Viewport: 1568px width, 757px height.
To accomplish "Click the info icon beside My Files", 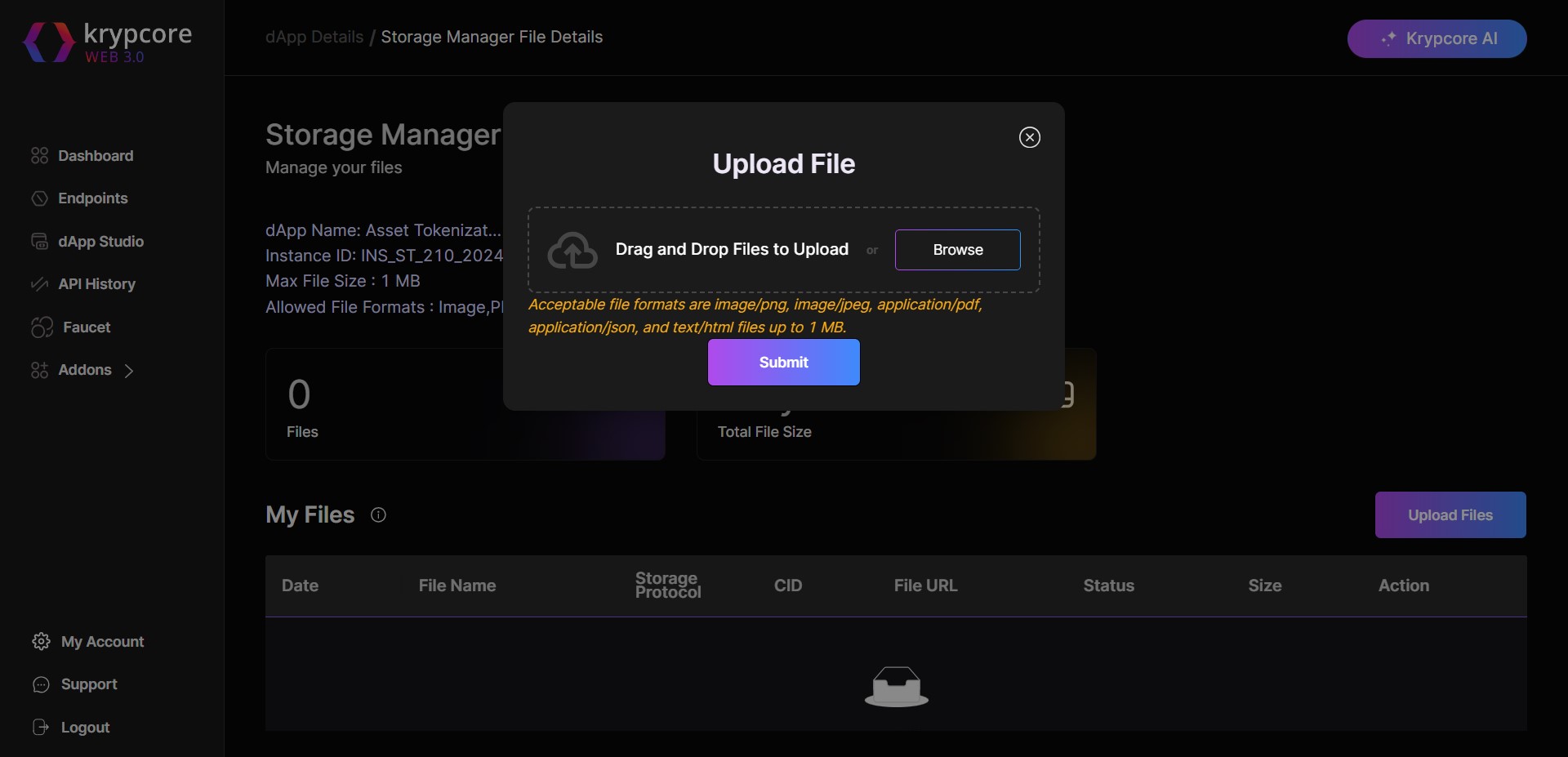I will (x=378, y=514).
